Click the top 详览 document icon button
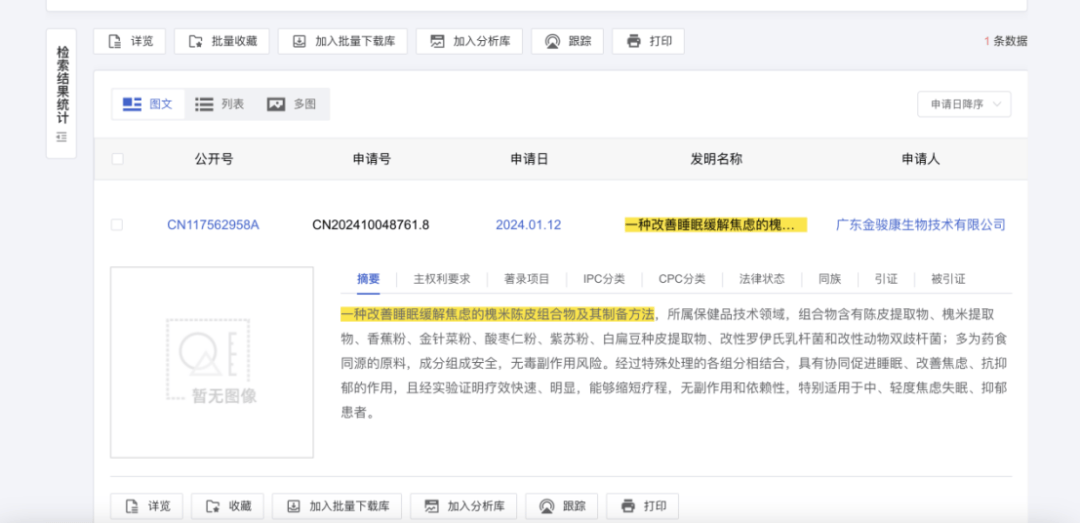 tap(115, 41)
